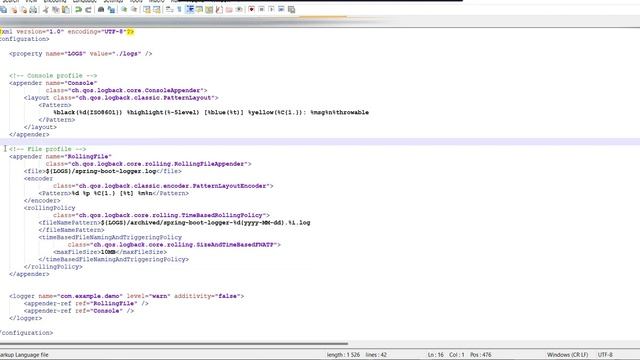The height and width of the screenshot is (360, 640).
Task: Click the RollingFileAppender class line
Action: coord(149,164)
